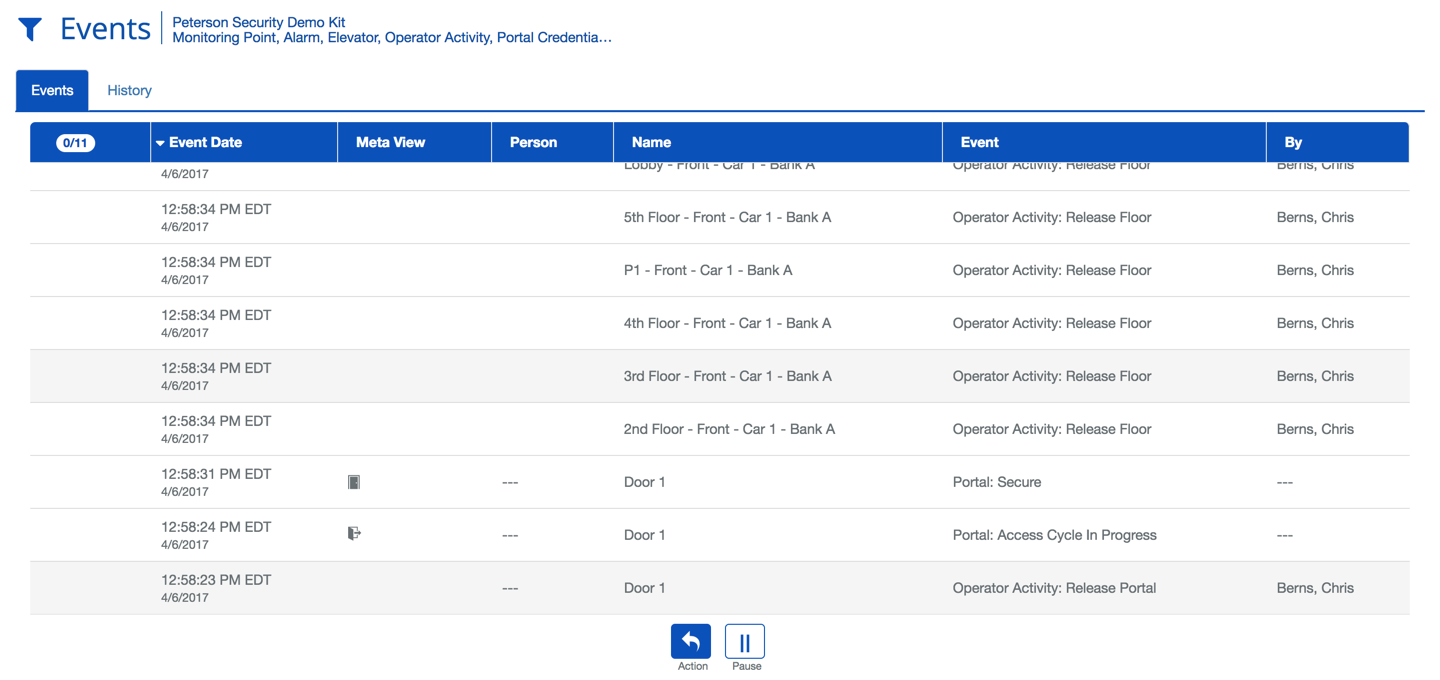
Task: Click the Action reply-arrow button
Action: tap(691, 642)
